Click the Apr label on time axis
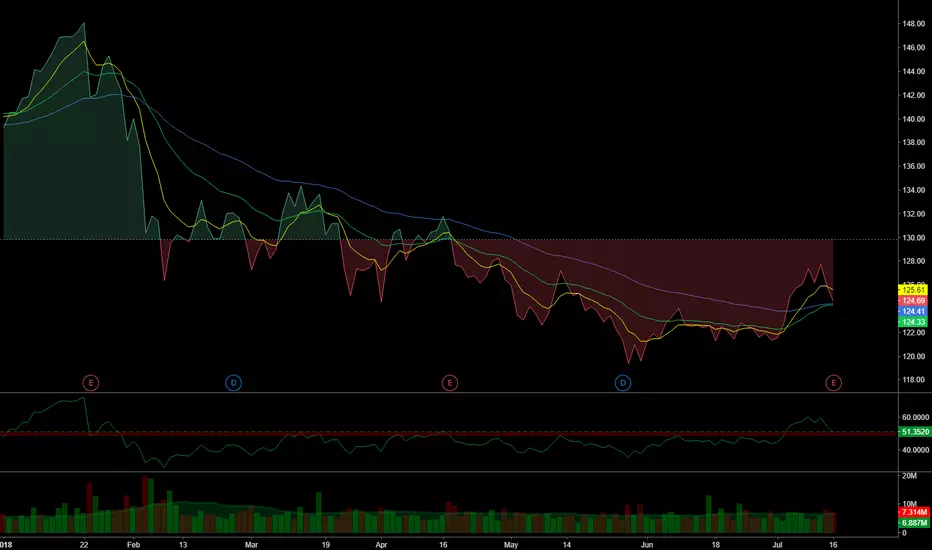 tap(381, 545)
